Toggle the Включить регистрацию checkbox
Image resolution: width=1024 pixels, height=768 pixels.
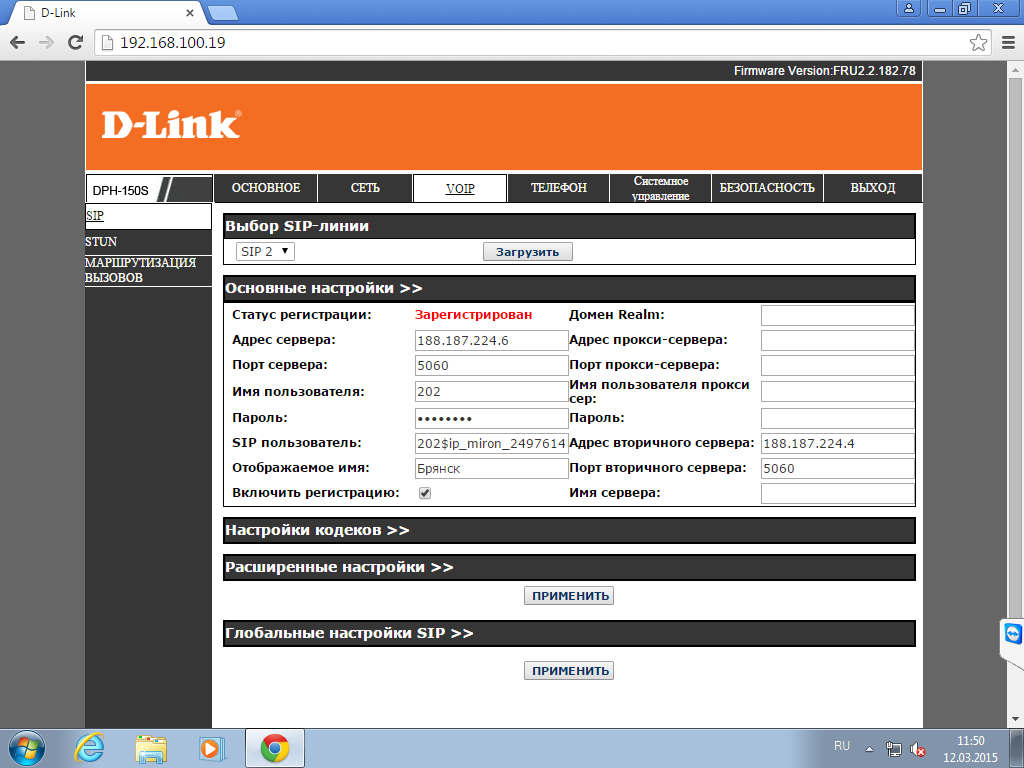tap(425, 493)
